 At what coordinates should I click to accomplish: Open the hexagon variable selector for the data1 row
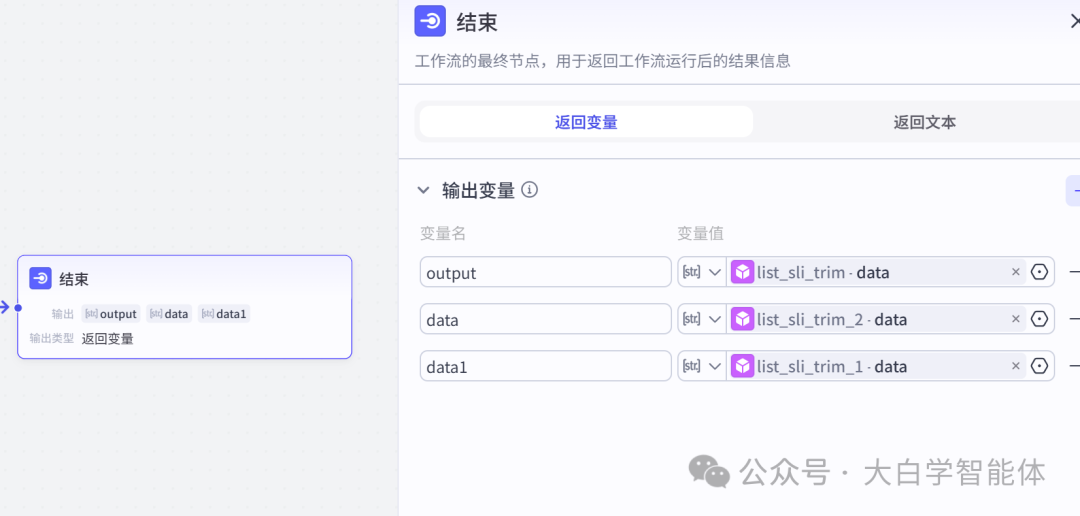pos(1039,367)
